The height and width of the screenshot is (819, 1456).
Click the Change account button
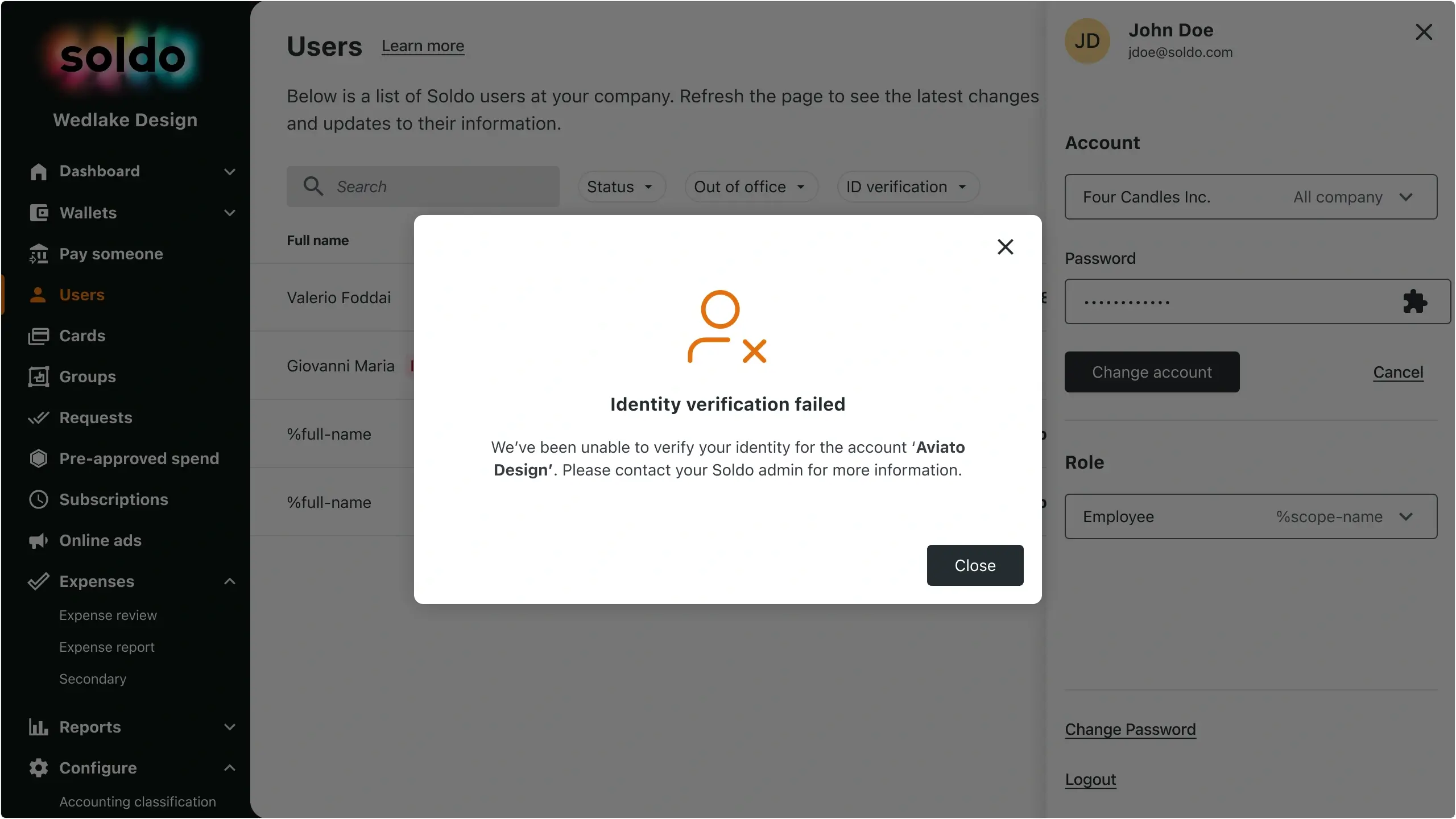tap(1152, 372)
